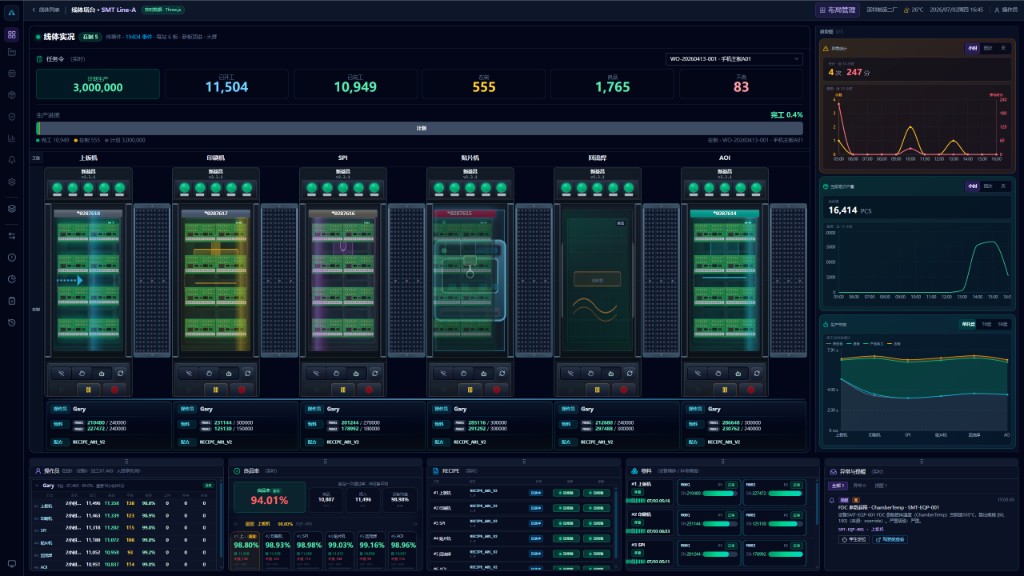Viewport: 1024px width, 576px height.
Task: Open the 布局管理 layout management button
Action: 838,10
